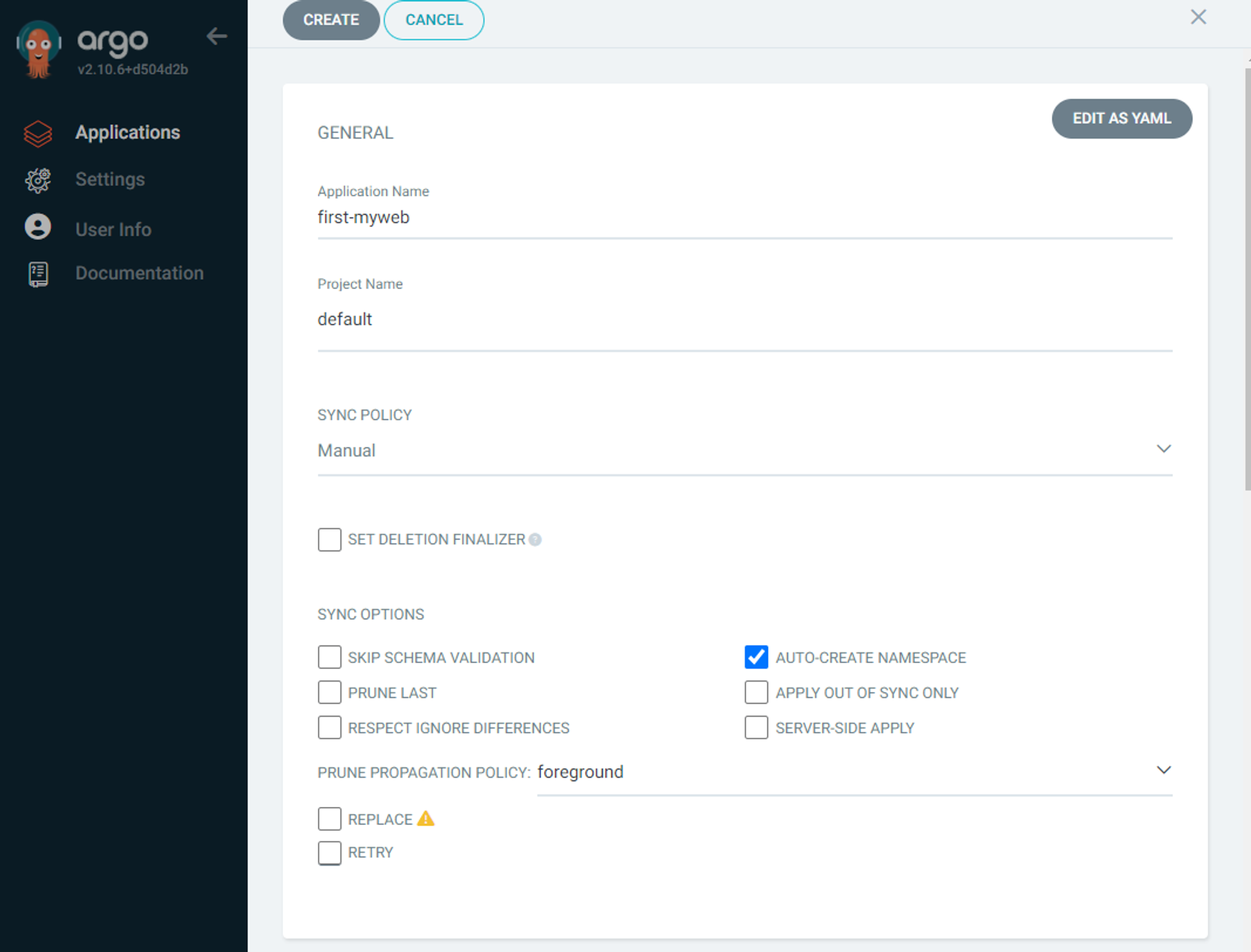Click the Documentation book icon
The image size is (1251, 952).
point(38,274)
